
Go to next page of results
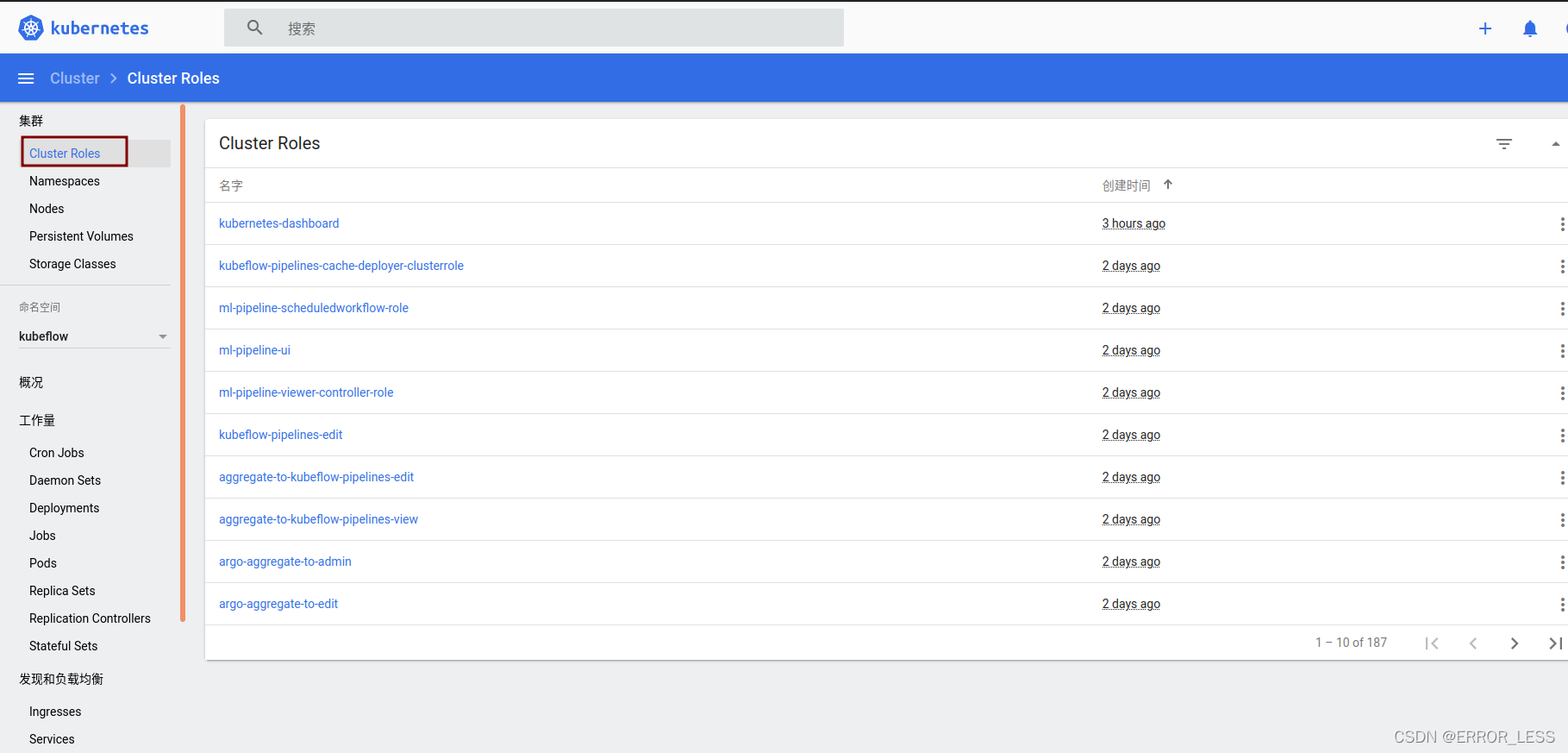(x=1515, y=643)
